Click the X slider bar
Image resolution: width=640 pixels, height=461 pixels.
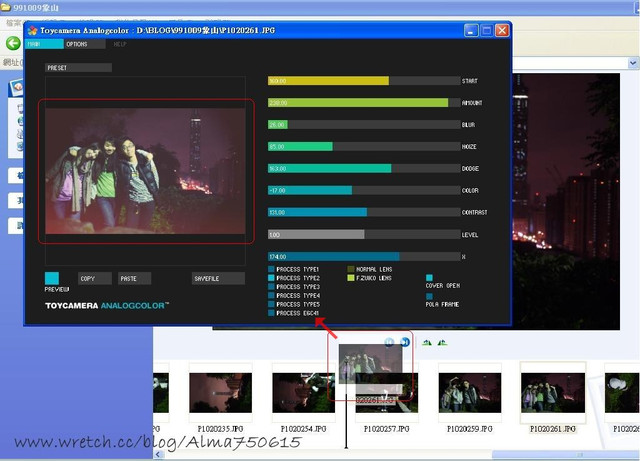tap(364, 256)
